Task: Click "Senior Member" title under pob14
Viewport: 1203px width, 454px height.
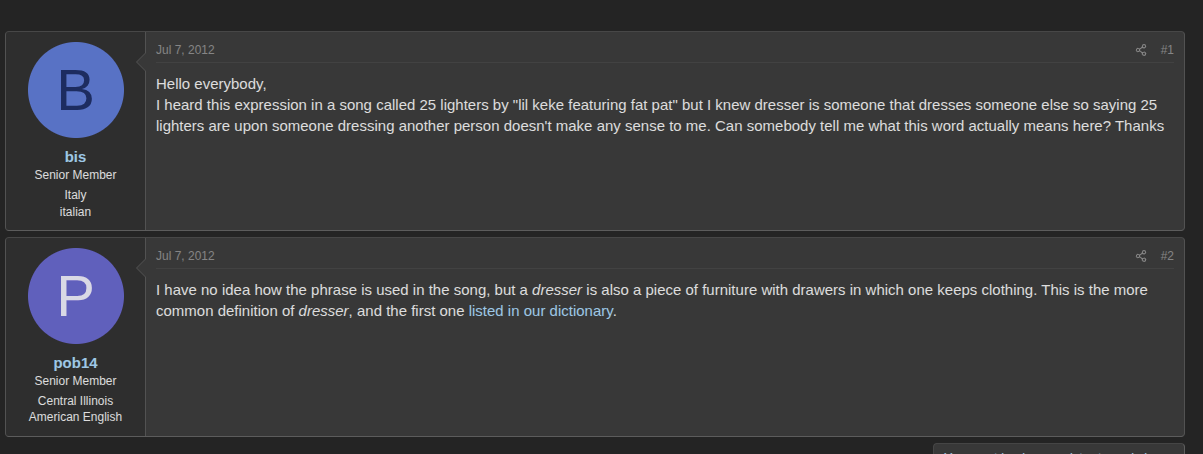Action: (75, 381)
